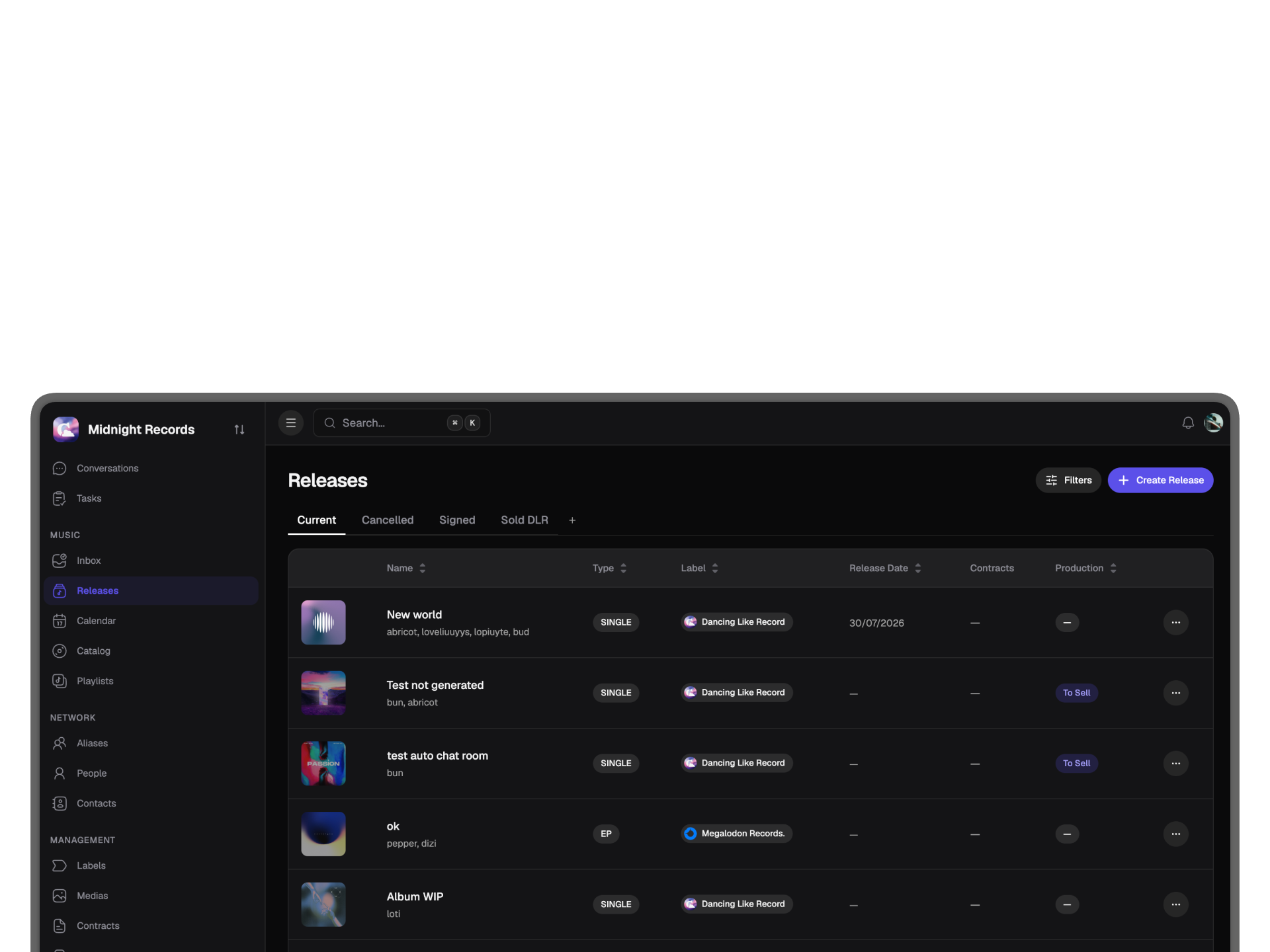1270x952 pixels.
Task: Open the Conversations sidebar item
Action: pos(151,468)
